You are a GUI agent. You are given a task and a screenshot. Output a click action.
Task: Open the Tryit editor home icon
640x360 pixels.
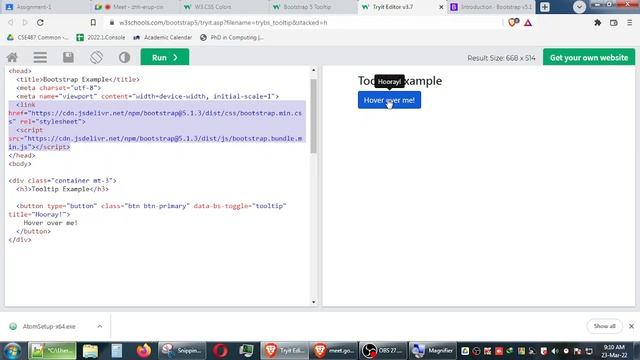click(12, 58)
